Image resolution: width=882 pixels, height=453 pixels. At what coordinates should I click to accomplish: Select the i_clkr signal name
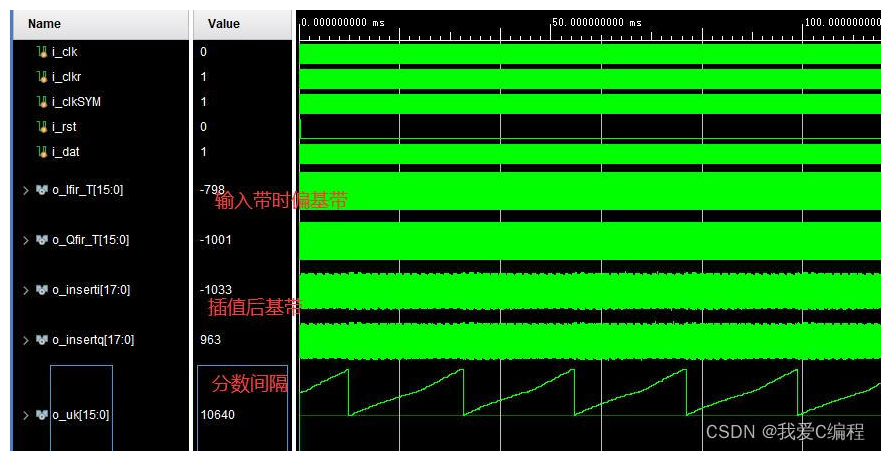(68, 77)
